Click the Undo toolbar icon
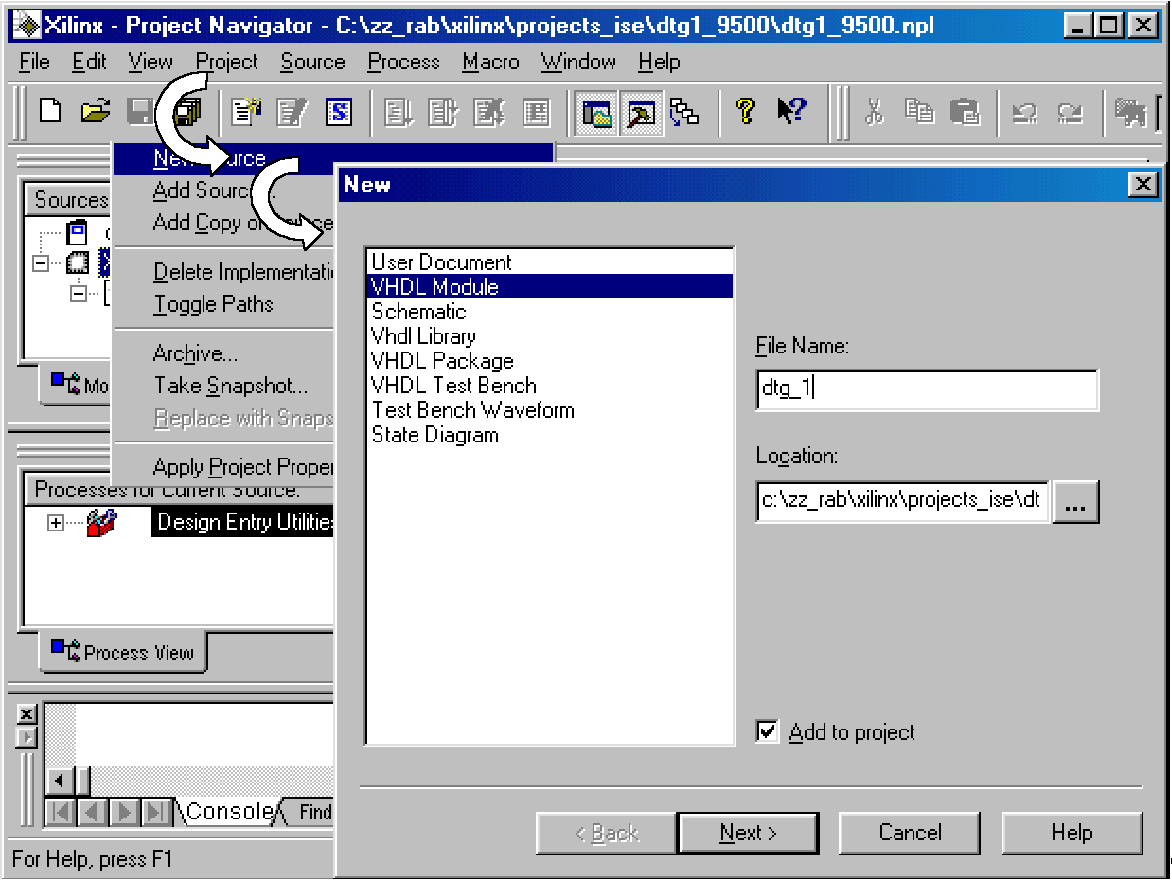1172x881 pixels. point(1025,112)
